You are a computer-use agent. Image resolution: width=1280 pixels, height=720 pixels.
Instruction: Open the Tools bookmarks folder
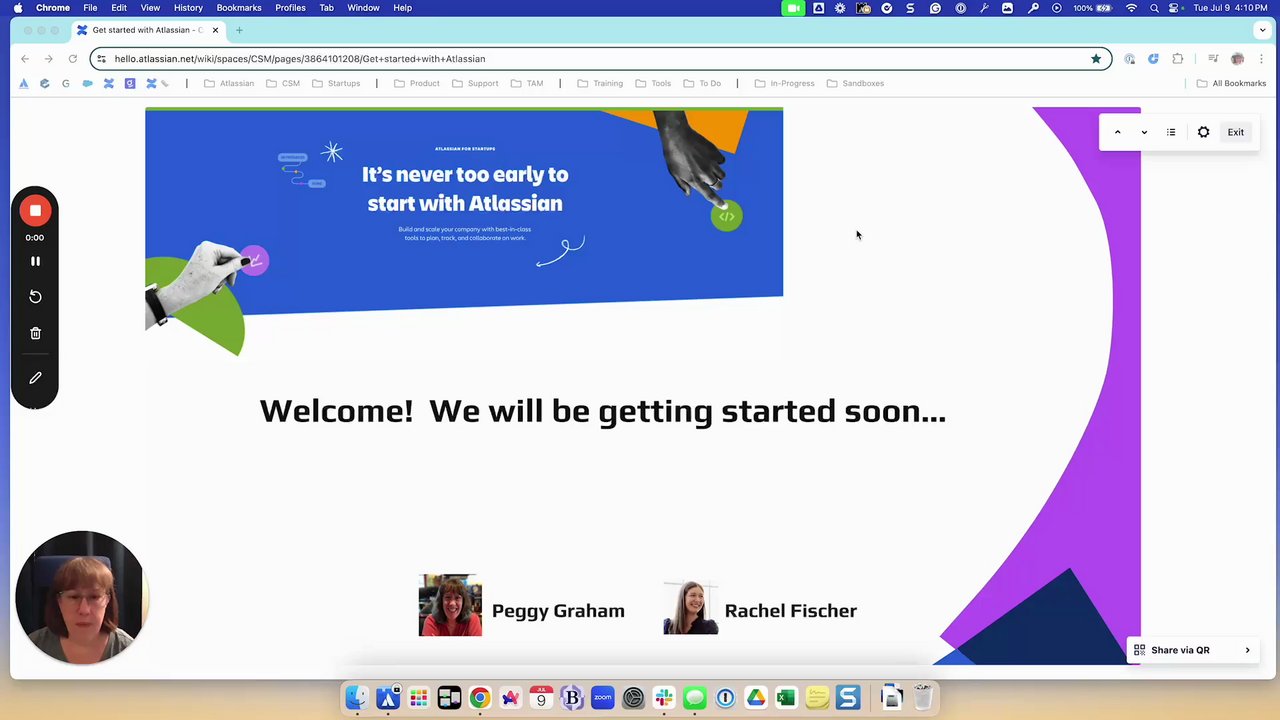click(x=653, y=83)
